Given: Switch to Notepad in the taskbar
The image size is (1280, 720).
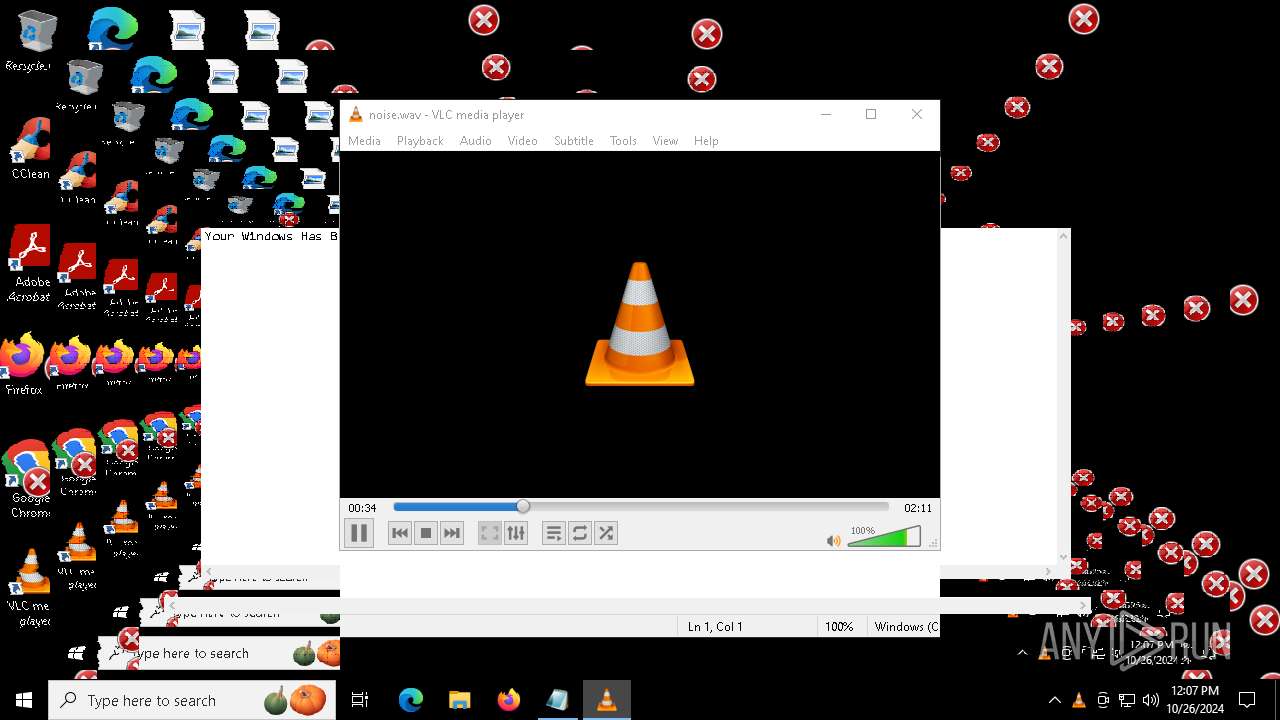Looking at the screenshot, I should click(557, 700).
